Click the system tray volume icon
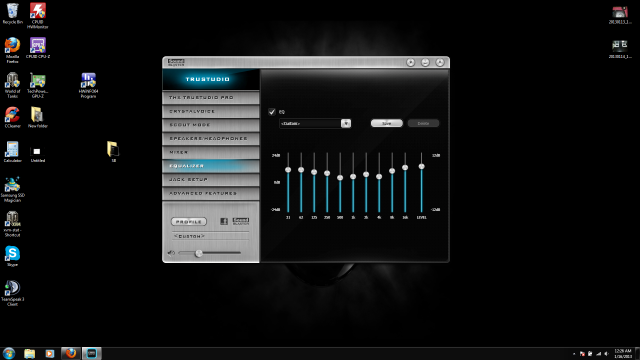 [607, 354]
